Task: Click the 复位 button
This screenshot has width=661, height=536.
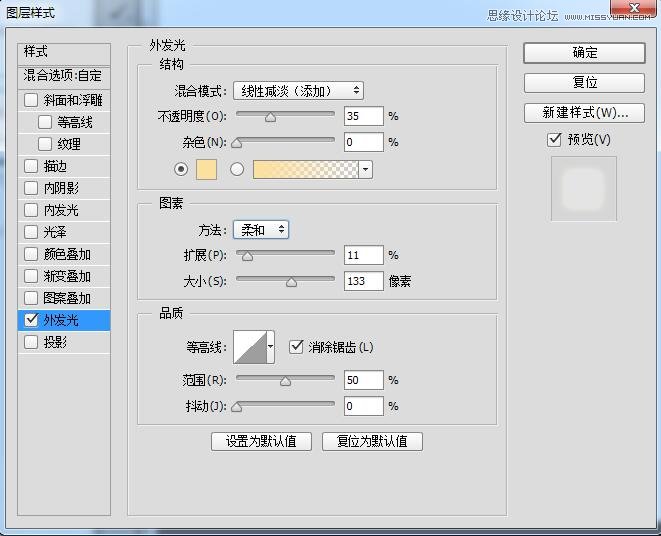Action: click(584, 83)
